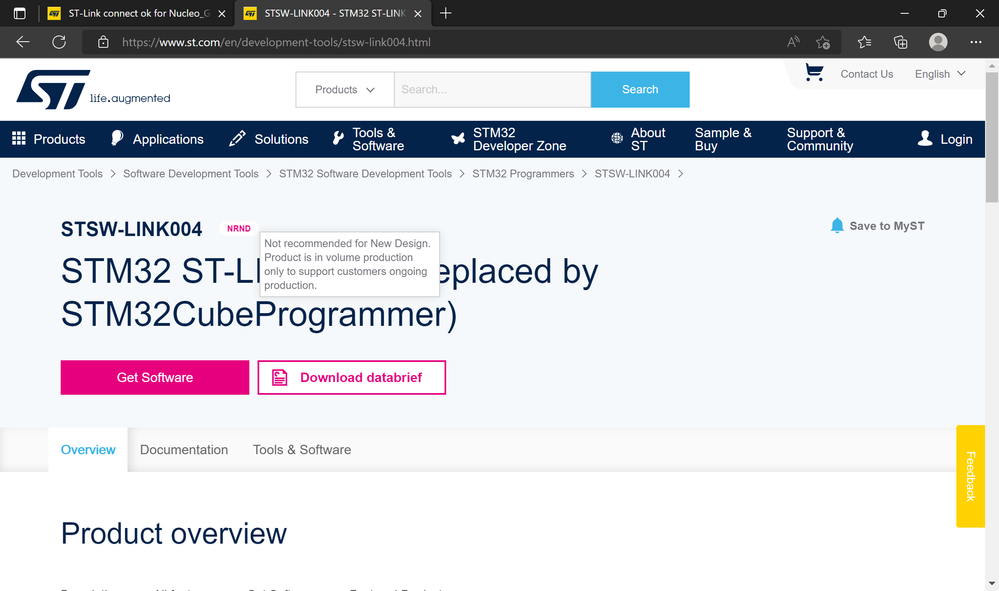Click the STSW-LINK004 breadcrumb
This screenshot has width=999, height=591.
[632, 174]
